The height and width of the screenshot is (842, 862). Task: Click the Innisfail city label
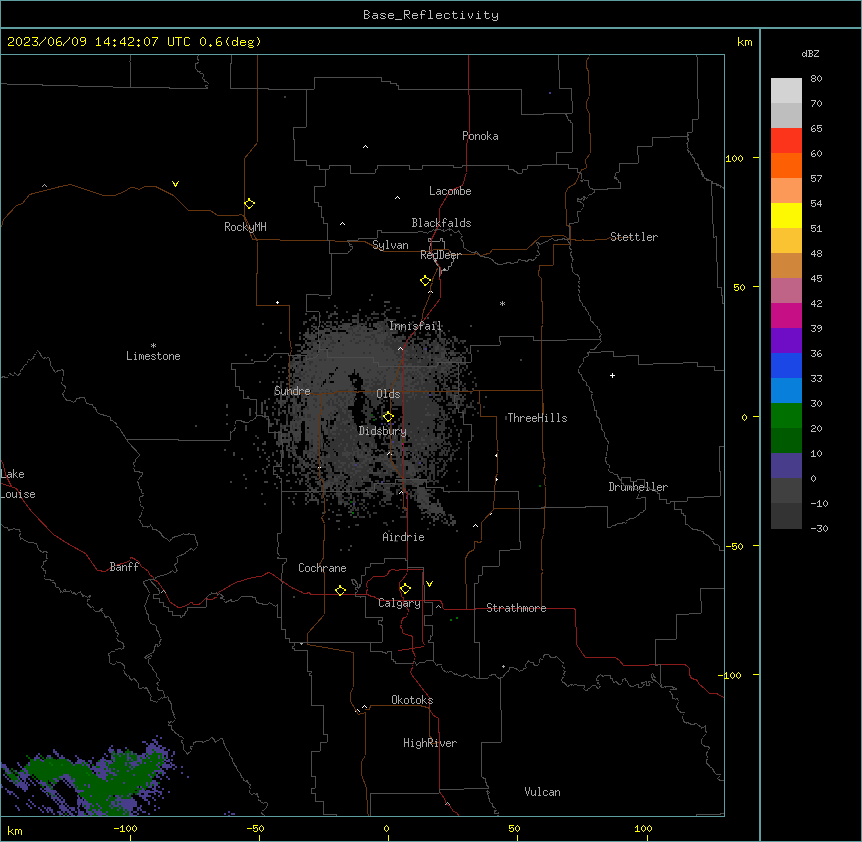pyautogui.click(x=416, y=326)
